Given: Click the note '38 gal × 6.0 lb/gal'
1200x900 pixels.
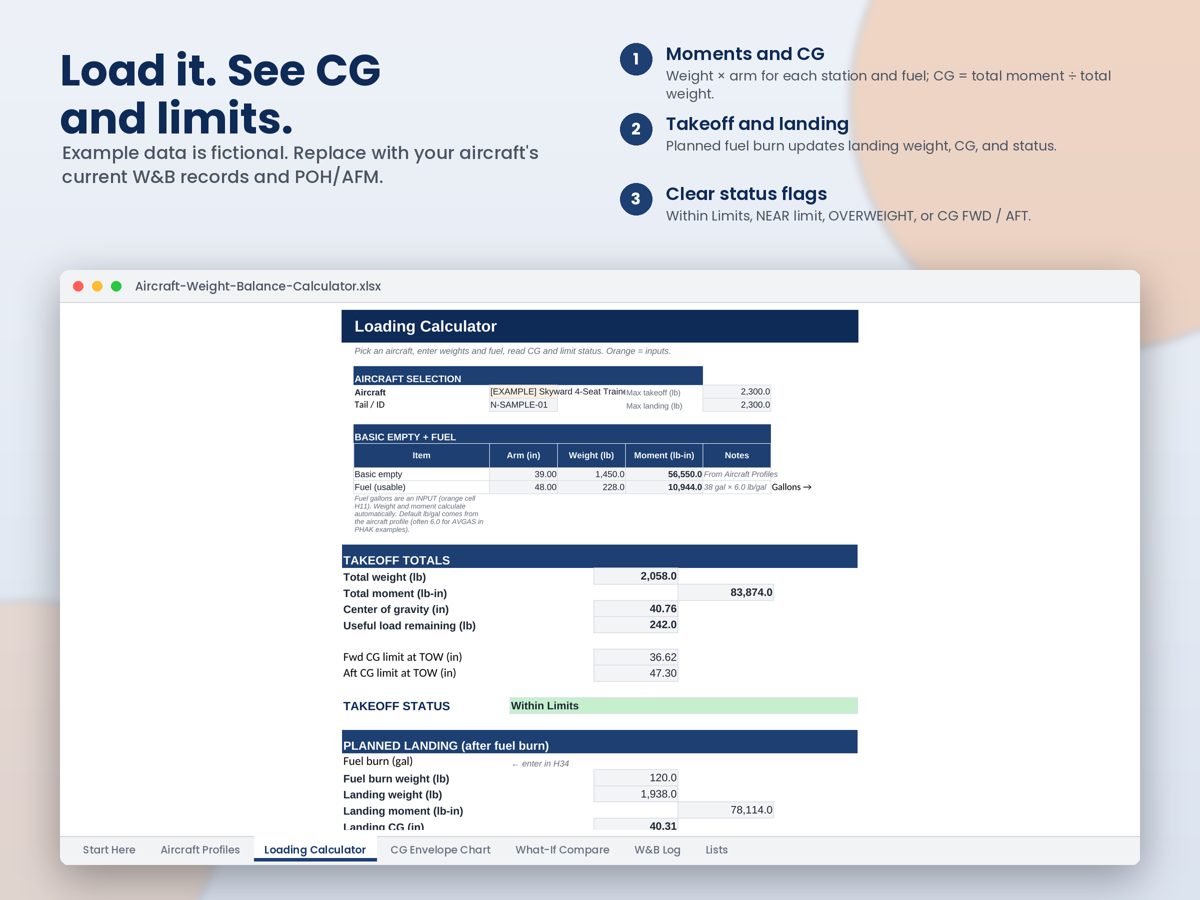Looking at the screenshot, I should [x=737, y=487].
